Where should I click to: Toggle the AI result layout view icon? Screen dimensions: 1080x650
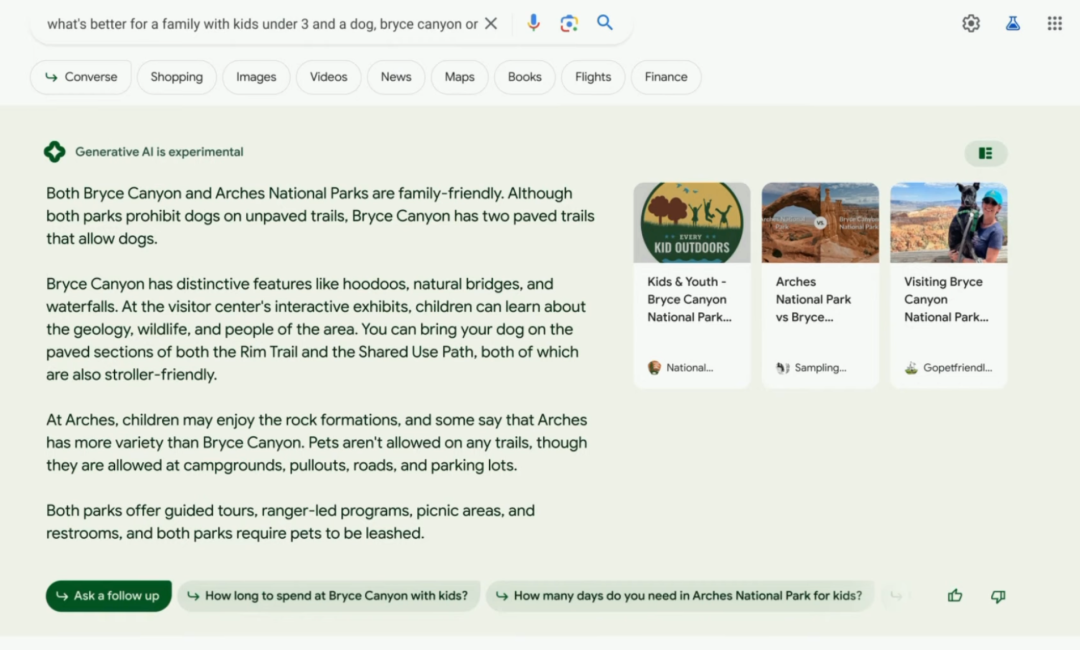click(986, 153)
